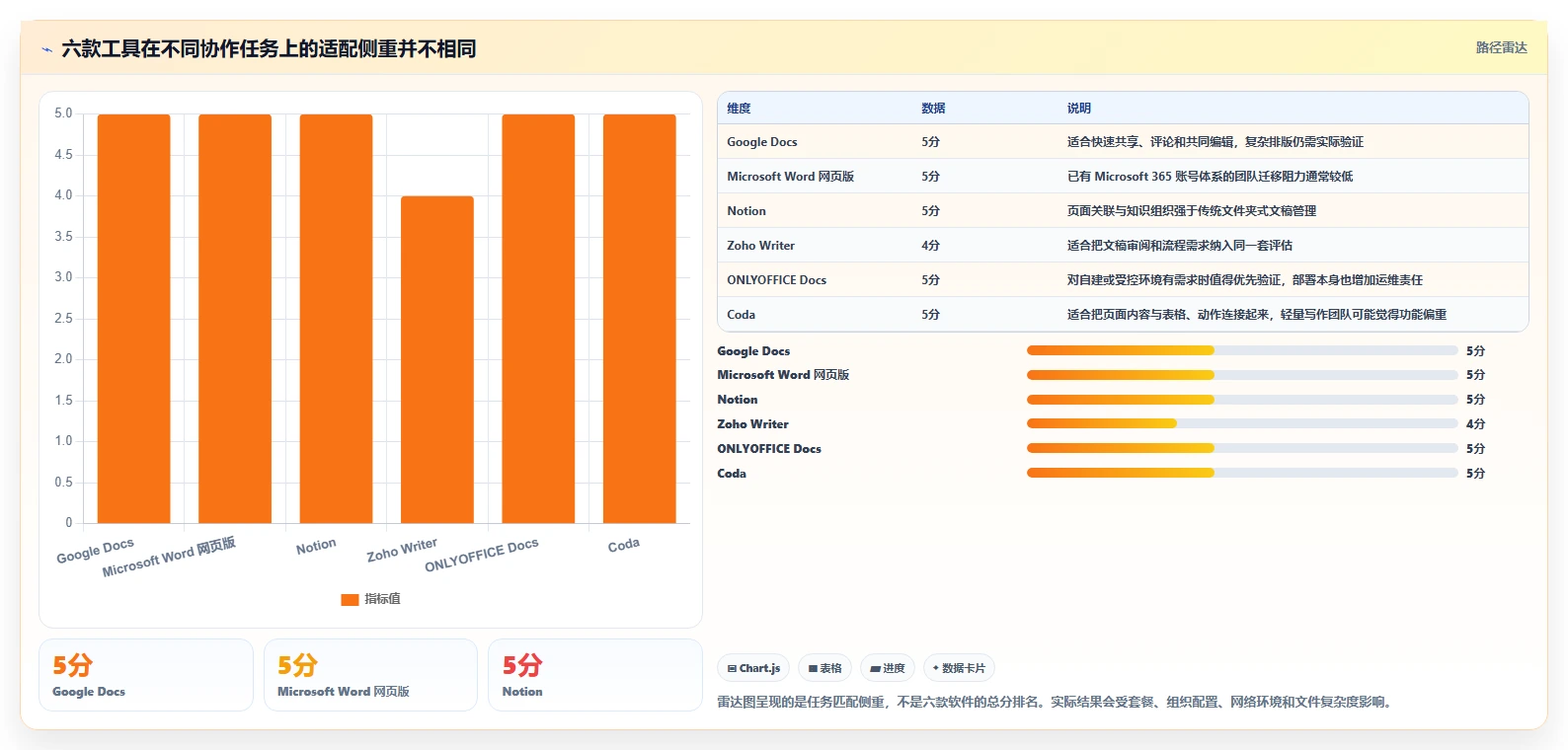Click the description starting 已有 Microsoft 365
This screenshot has width=1568, height=750.
pos(1211,177)
